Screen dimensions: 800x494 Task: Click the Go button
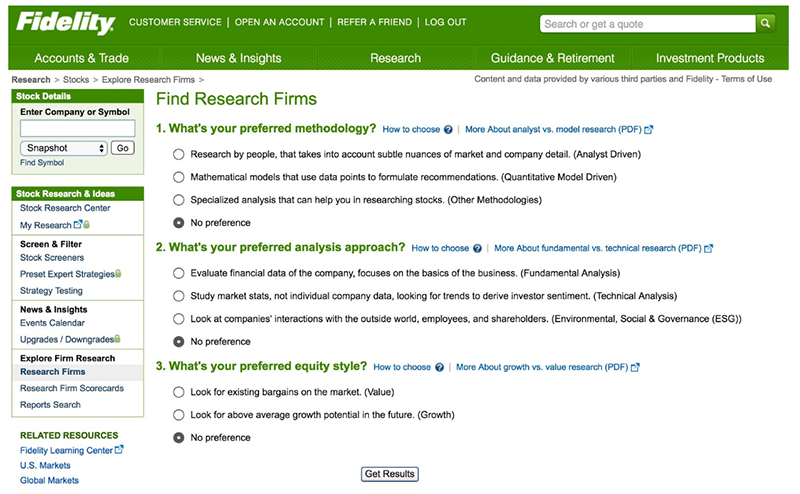pyautogui.click(x=122, y=148)
